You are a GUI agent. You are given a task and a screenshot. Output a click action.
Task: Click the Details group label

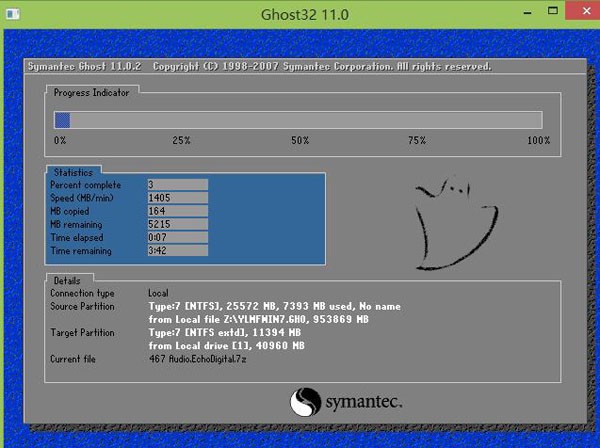tap(67, 281)
